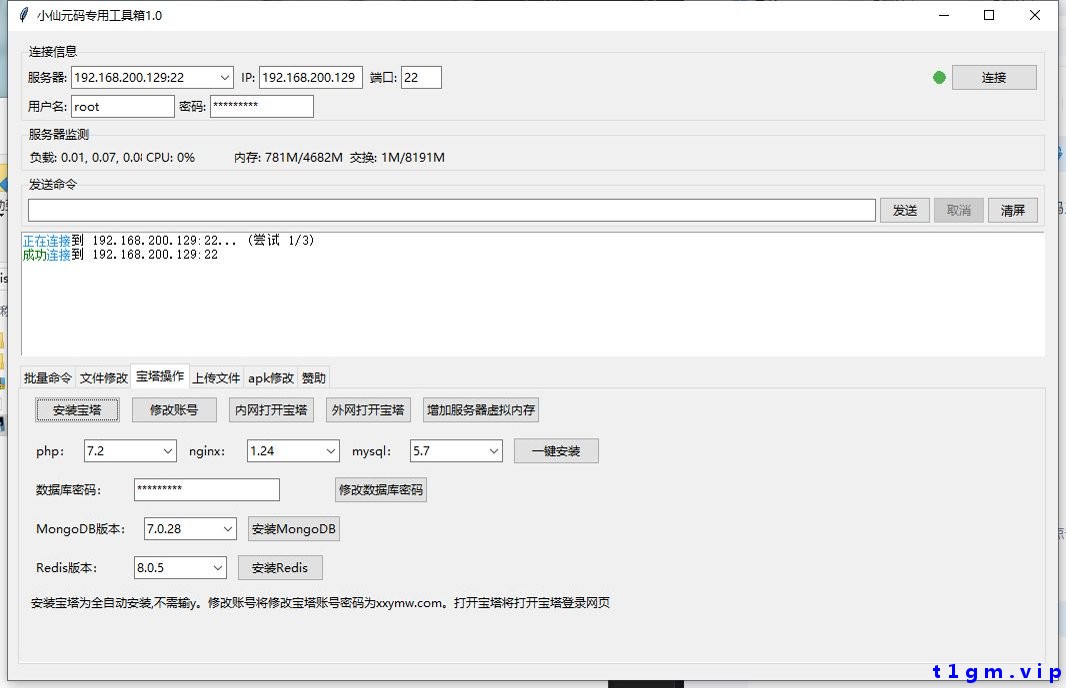Click the 安装宝塔 button
Viewport: 1066px width, 688px height.
click(77, 410)
